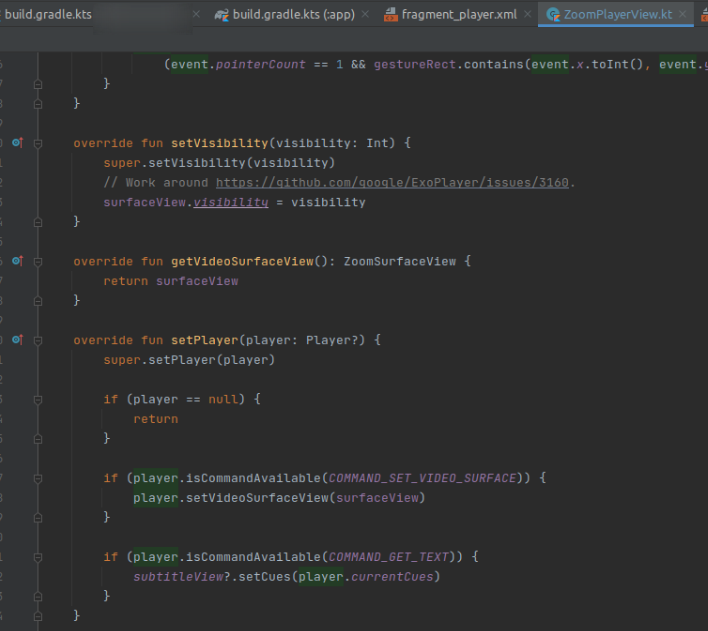This screenshot has height=631, width=708.
Task: Close the ZoomPlayerView.kt tab
Action: coord(683,14)
